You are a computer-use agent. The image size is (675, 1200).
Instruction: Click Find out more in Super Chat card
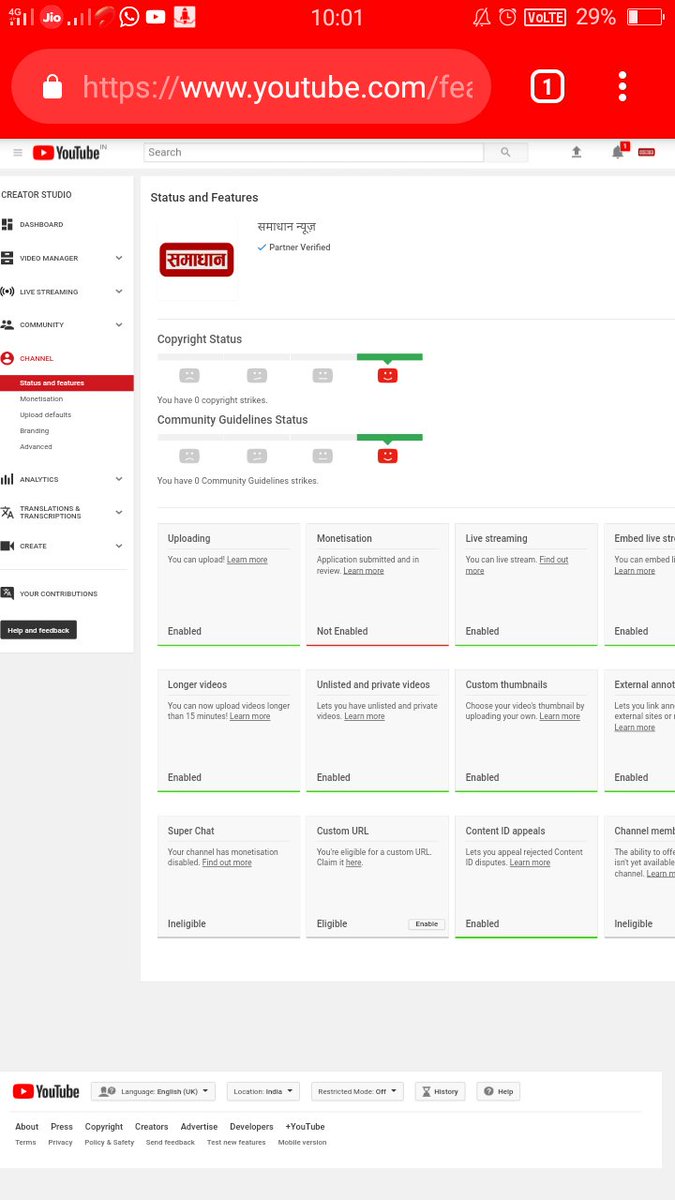coord(227,862)
